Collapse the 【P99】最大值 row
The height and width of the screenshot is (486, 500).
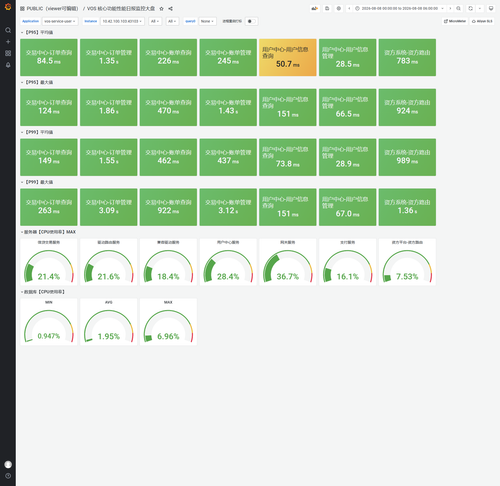(37, 182)
